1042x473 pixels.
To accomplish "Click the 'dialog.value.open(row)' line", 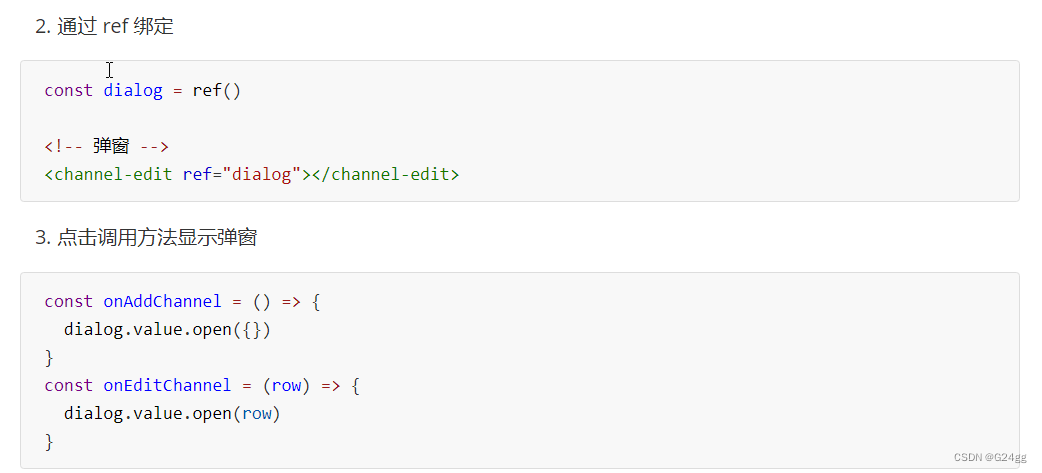I will [172, 414].
